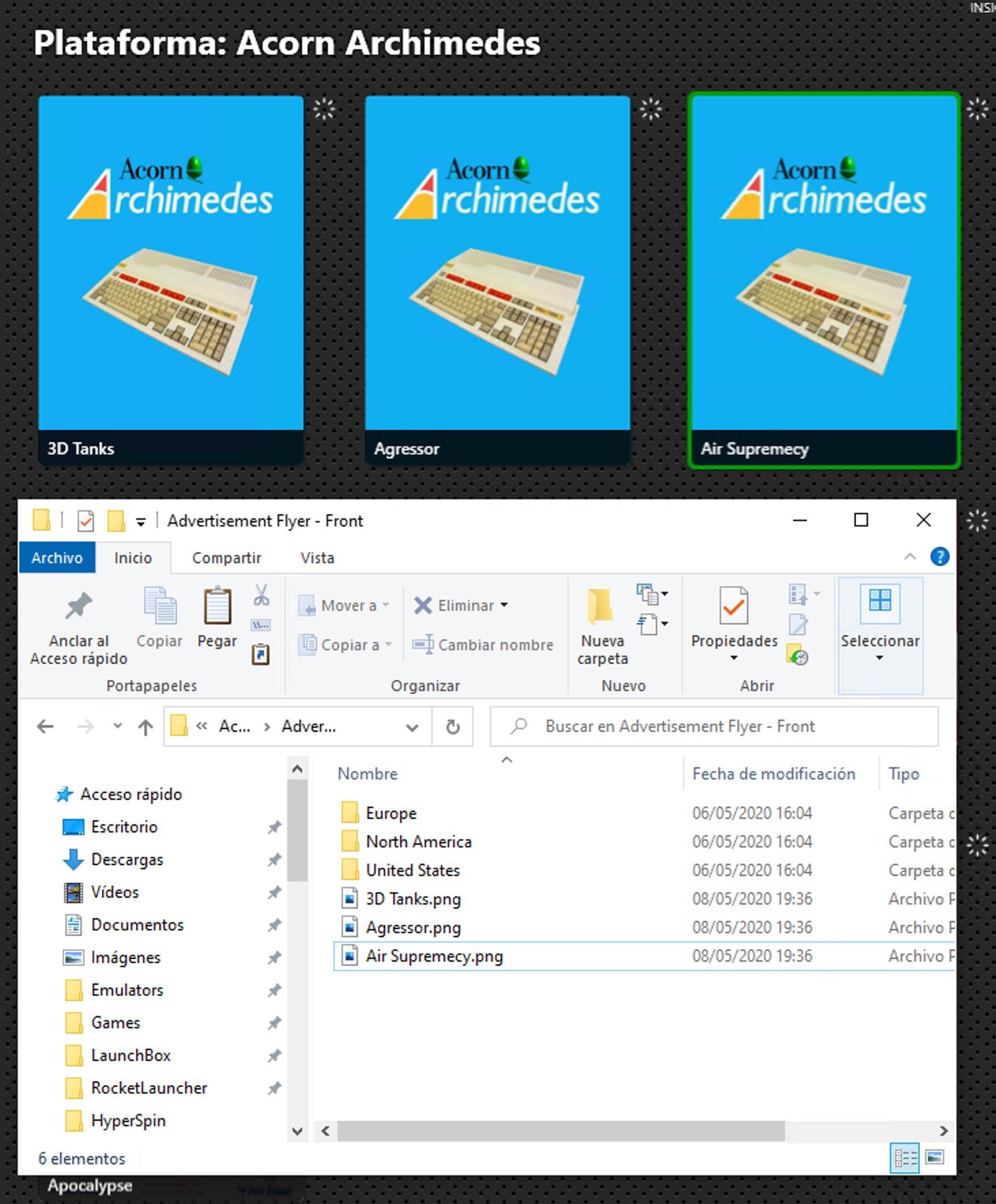This screenshot has width=996, height=1204.
Task: Select the 3D Tanks game card
Action: pyautogui.click(x=171, y=280)
